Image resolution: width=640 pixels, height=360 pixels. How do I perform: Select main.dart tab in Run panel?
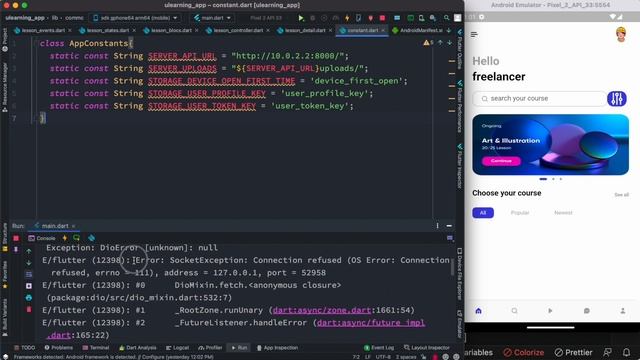click(54, 226)
